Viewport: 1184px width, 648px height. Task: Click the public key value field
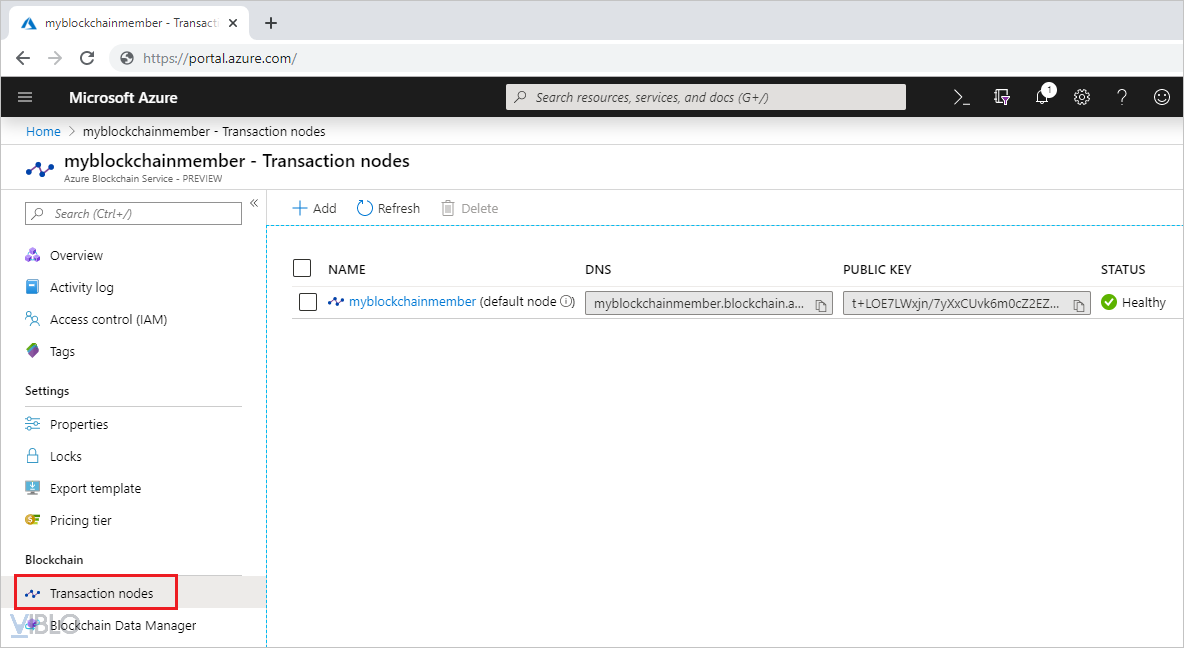(x=967, y=303)
